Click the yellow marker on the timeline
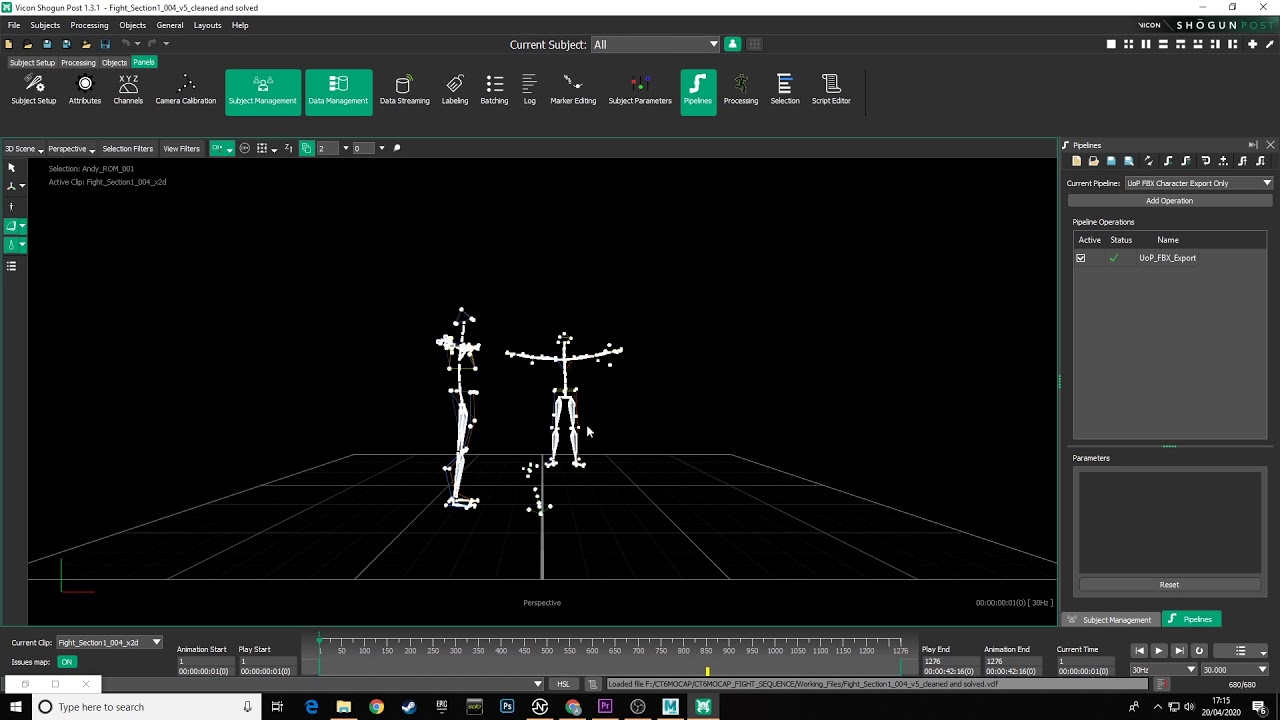The image size is (1280, 720). 707,671
